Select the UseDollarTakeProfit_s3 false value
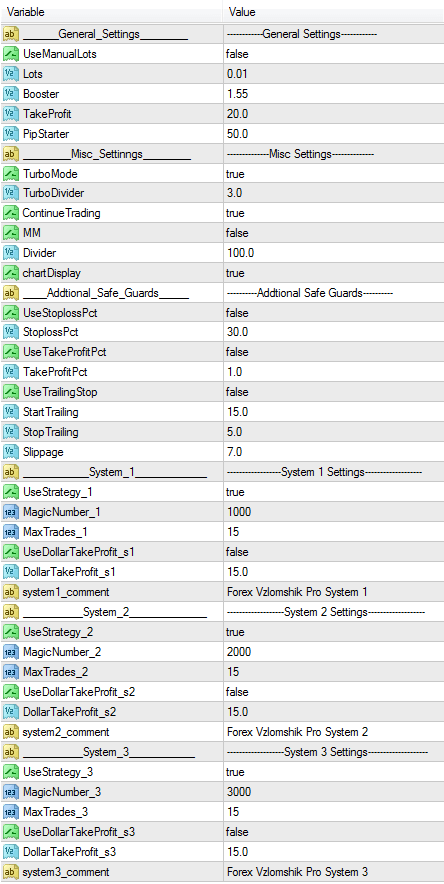Screen dimensions: 444x884 pyautogui.click(x=237, y=832)
